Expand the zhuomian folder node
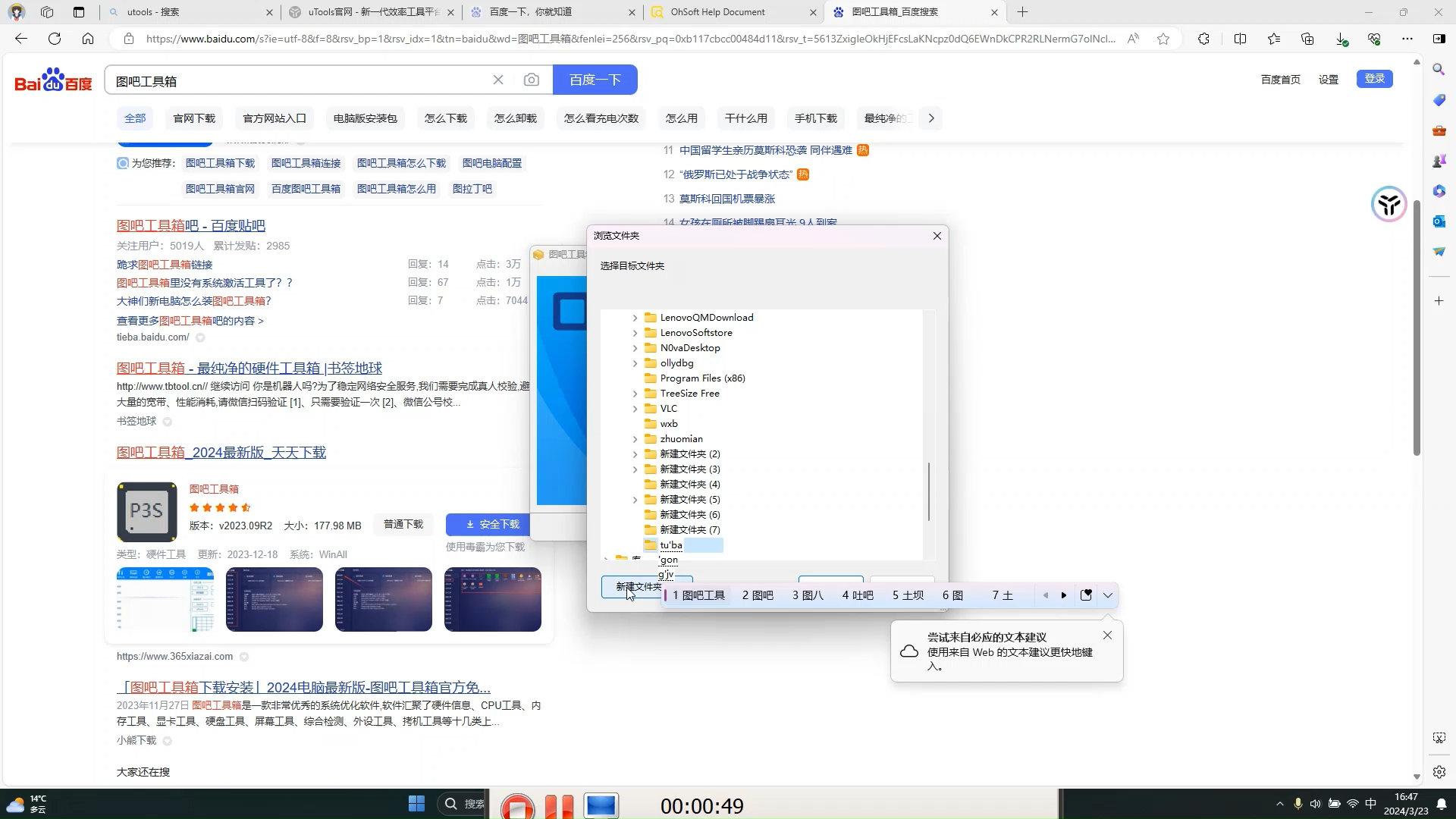The image size is (1456, 819). pos(635,439)
